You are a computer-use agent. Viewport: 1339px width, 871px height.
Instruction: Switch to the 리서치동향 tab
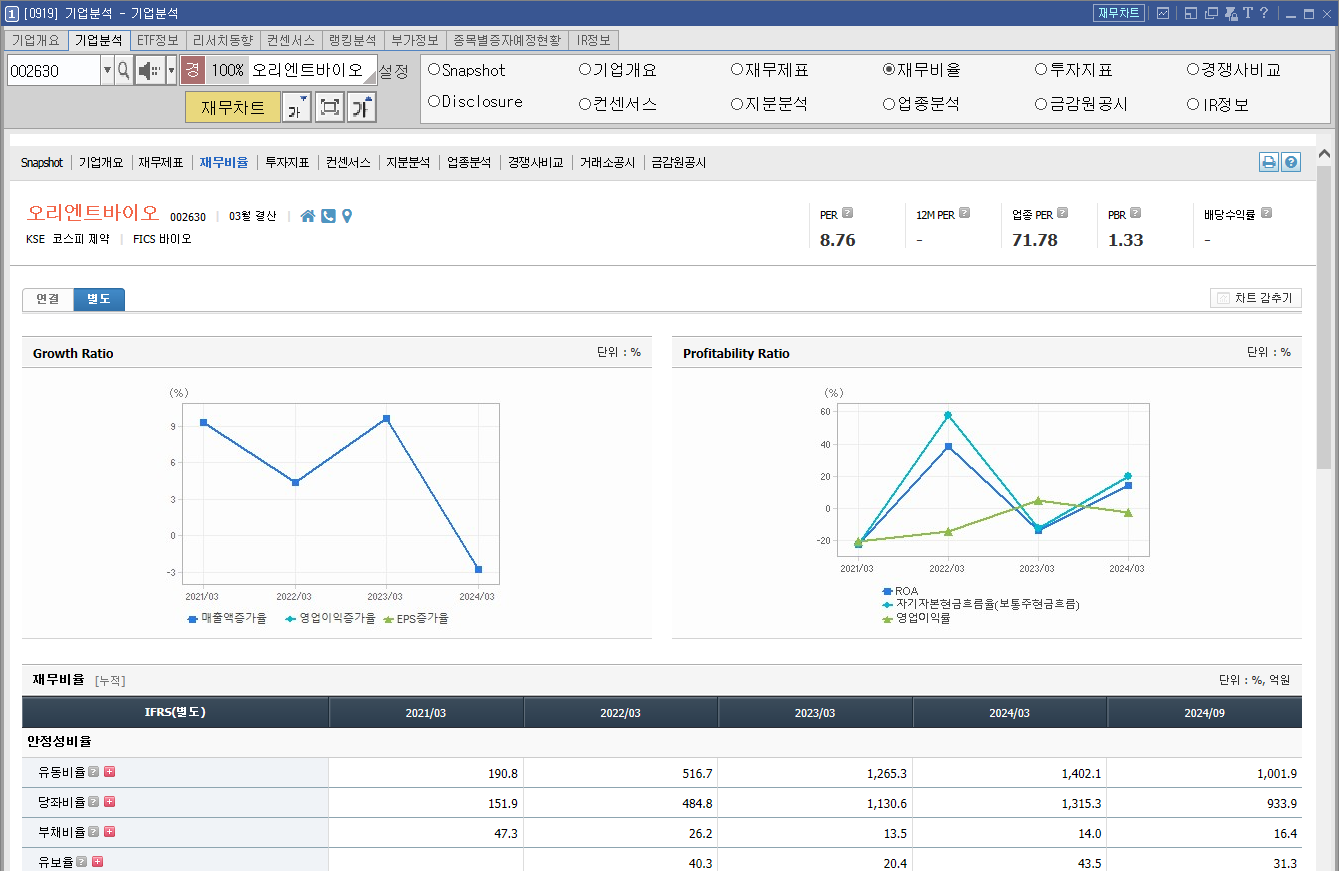(223, 40)
